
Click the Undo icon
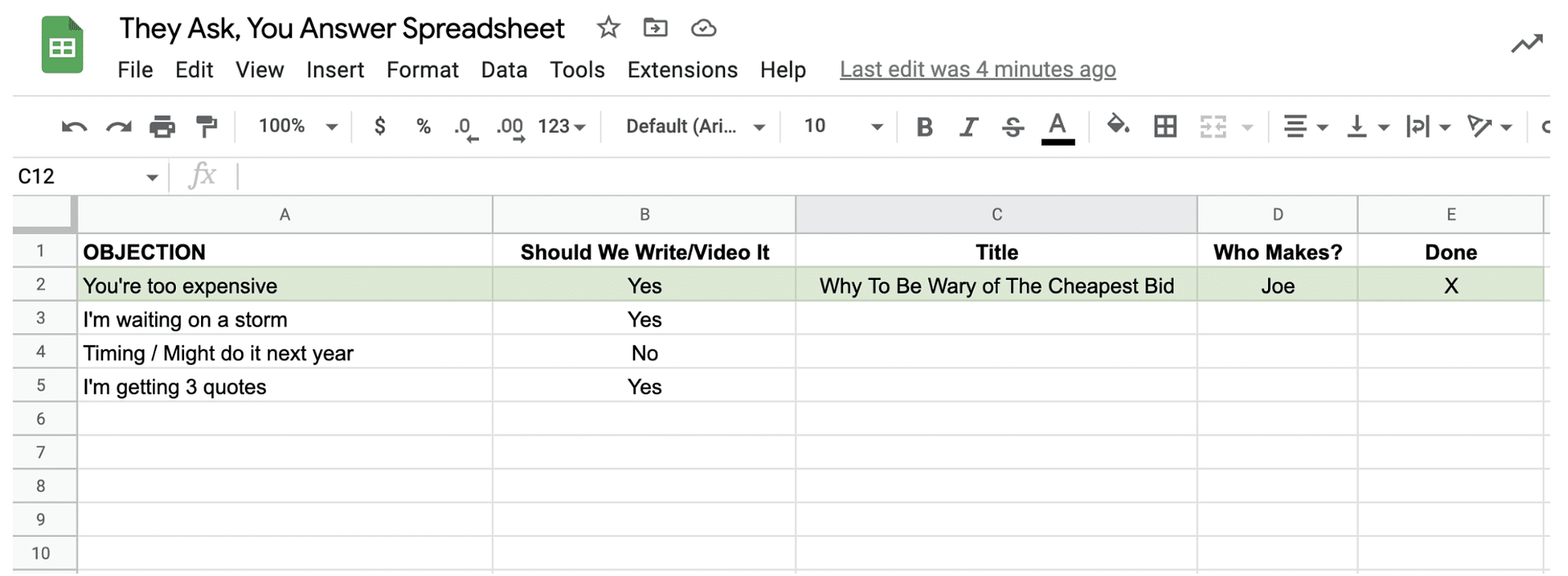74,126
